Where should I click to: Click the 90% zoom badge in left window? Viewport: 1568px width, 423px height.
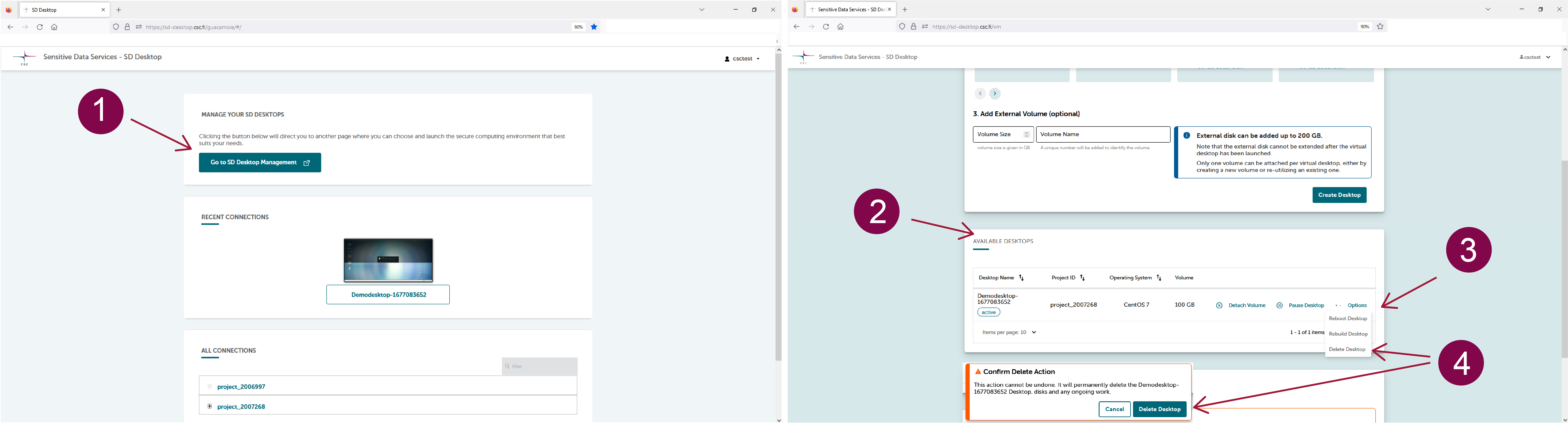click(578, 27)
